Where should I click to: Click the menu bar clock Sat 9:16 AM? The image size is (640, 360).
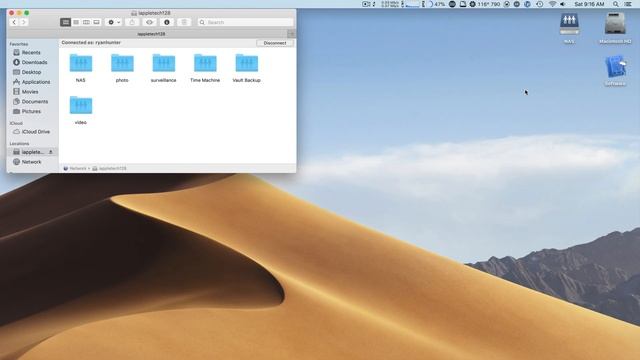click(x=589, y=4)
